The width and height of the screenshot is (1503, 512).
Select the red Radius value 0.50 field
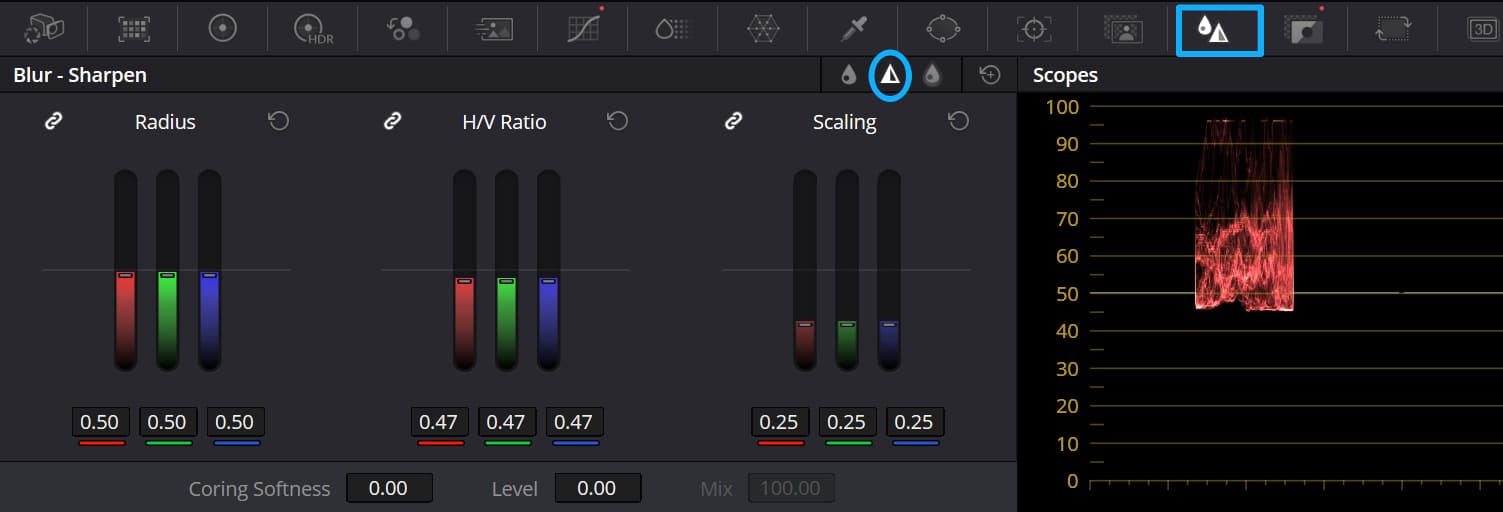click(101, 422)
